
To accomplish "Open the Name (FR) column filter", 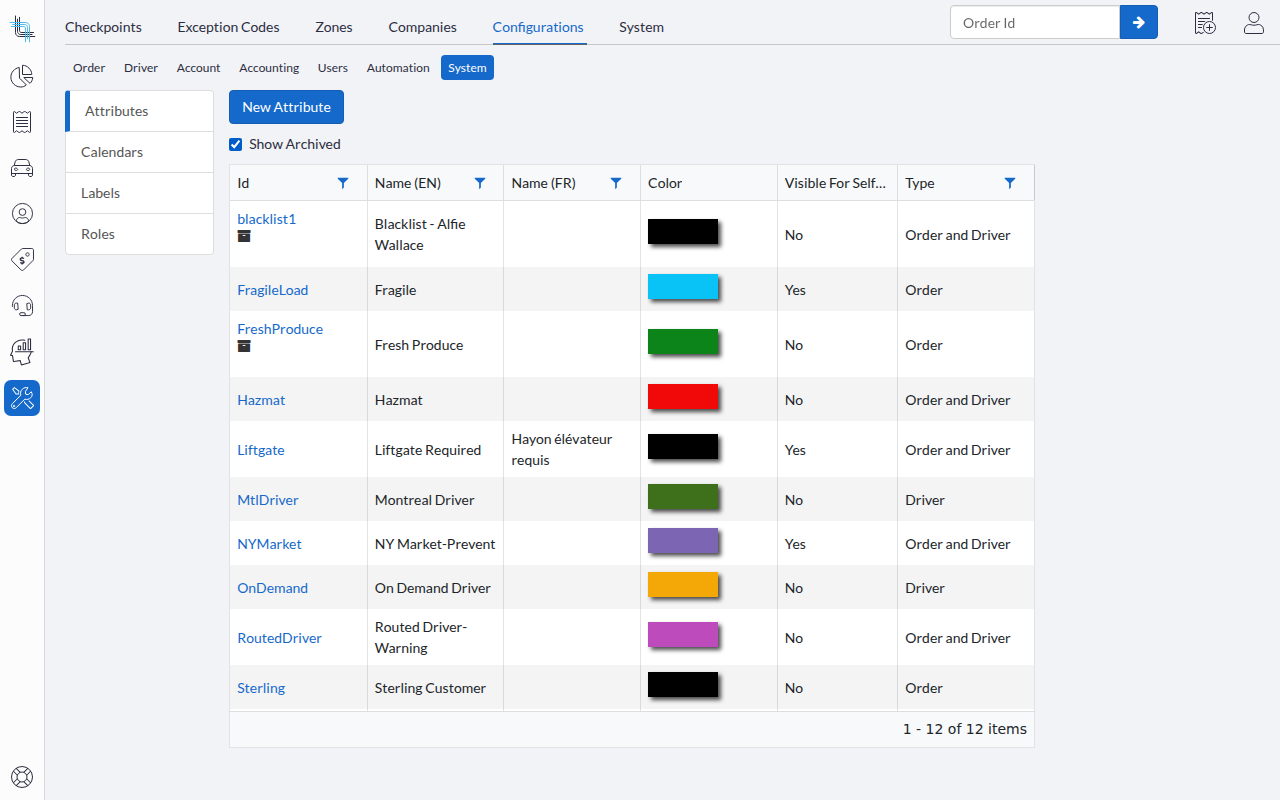I will [616, 183].
